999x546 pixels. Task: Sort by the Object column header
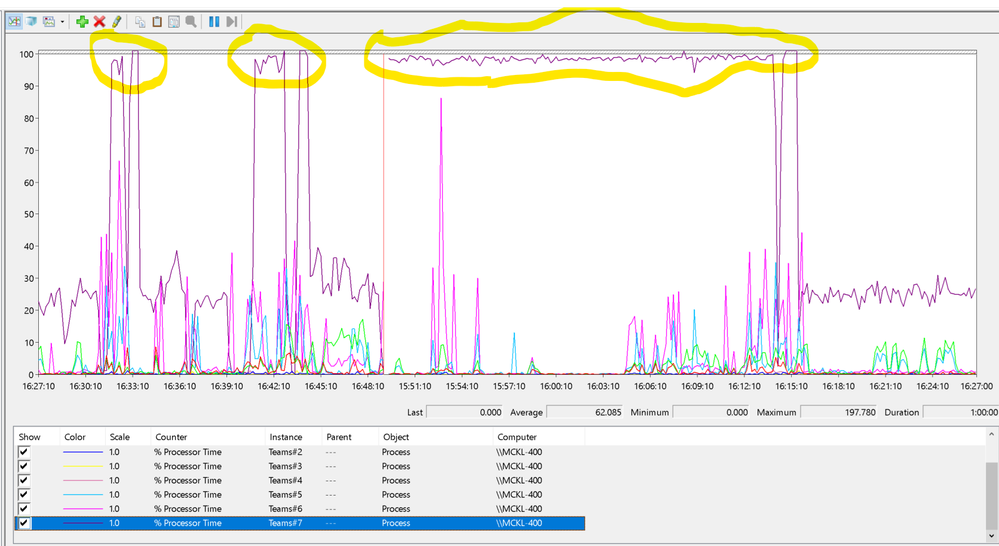(435, 437)
